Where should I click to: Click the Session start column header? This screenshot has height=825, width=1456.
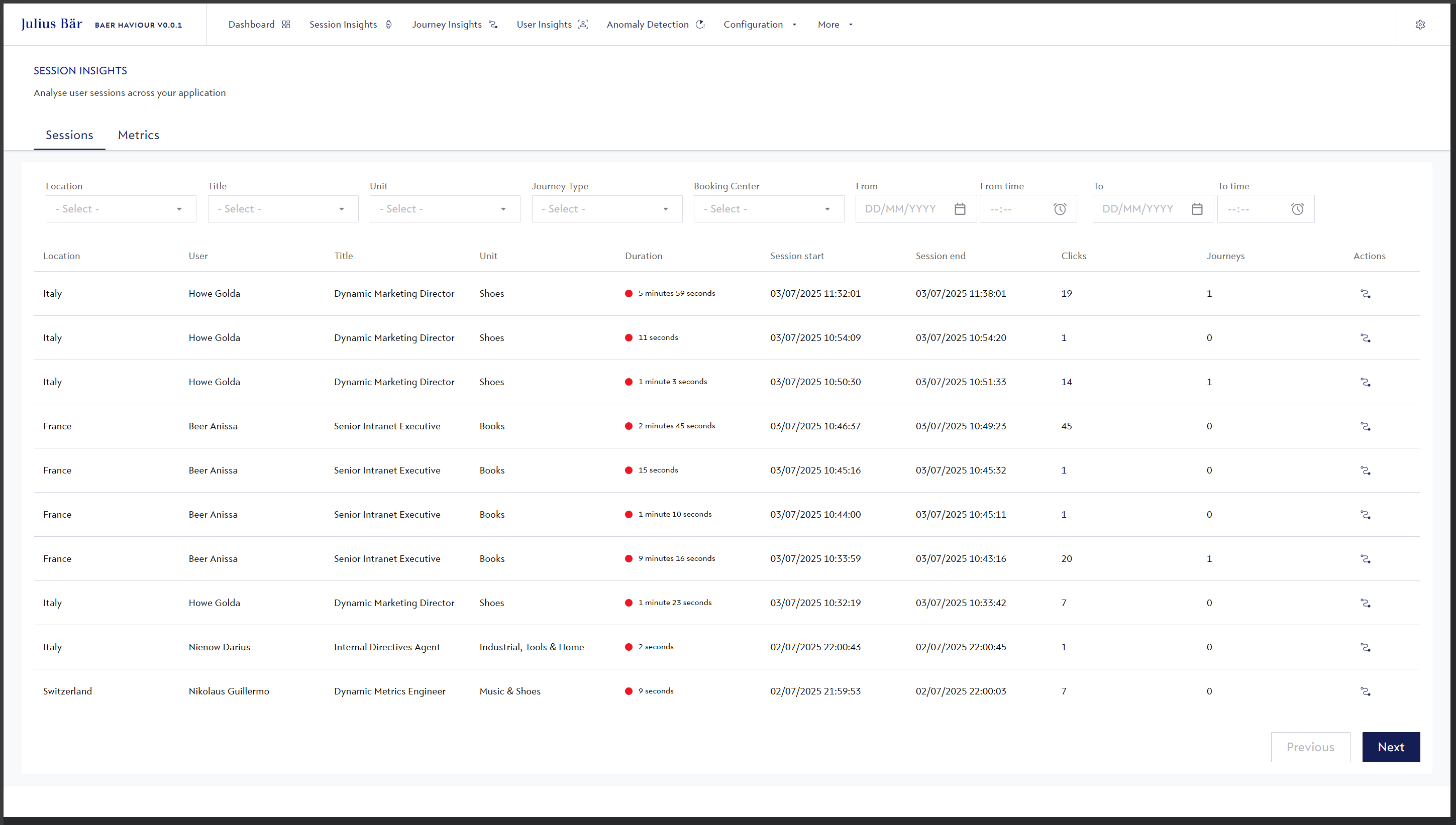pyautogui.click(x=797, y=256)
